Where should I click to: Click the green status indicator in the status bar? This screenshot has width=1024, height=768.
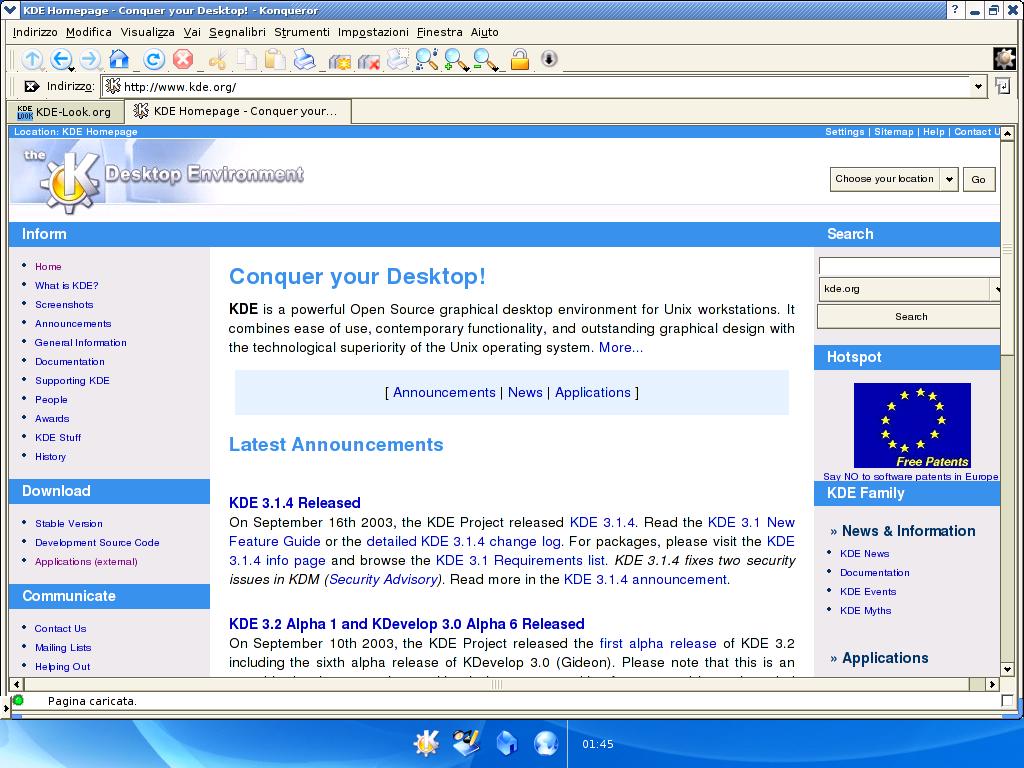pyautogui.click(x=18, y=700)
